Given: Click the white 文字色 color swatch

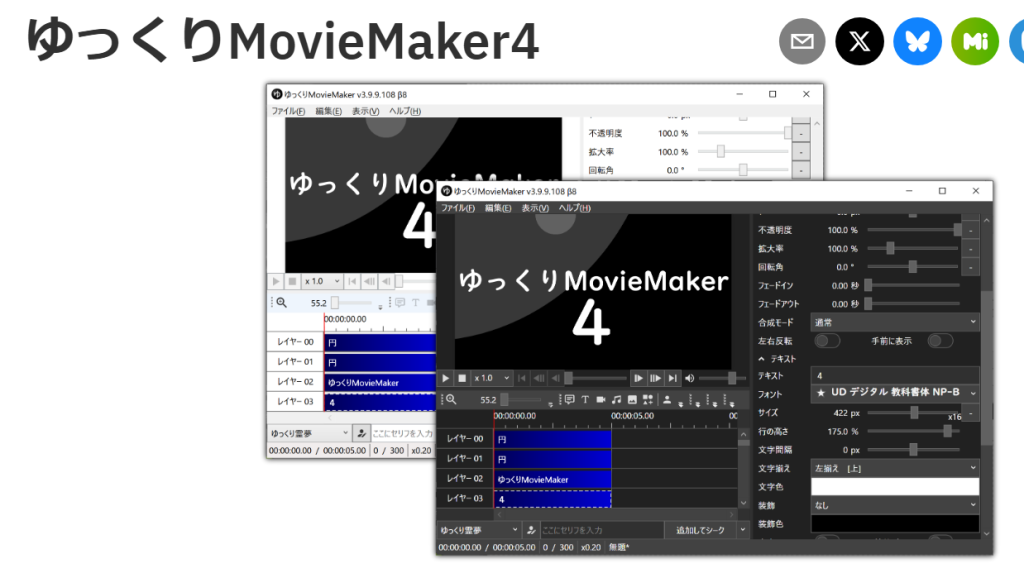Looking at the screenshot, I should point(895,486).
